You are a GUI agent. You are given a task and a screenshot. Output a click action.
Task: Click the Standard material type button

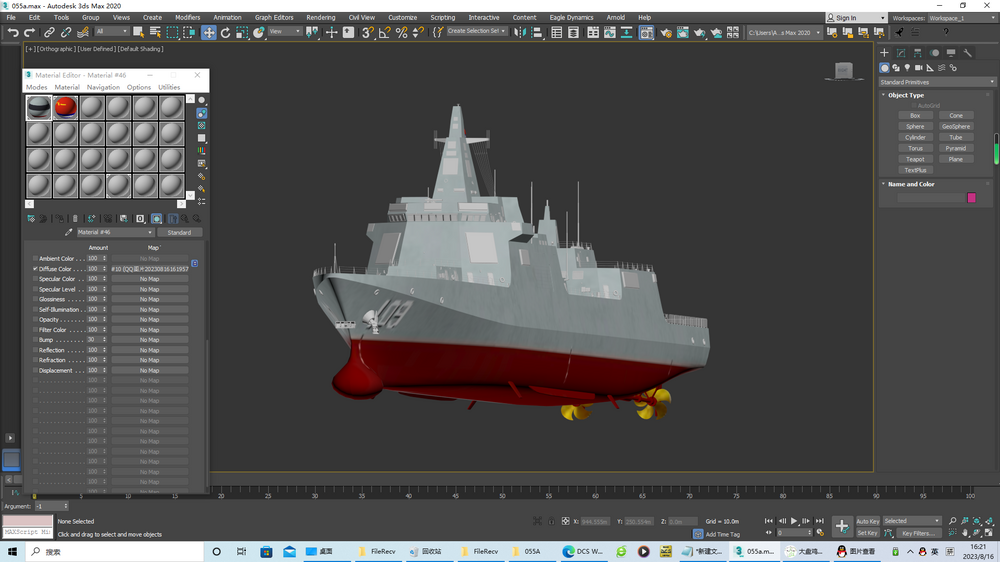[x=179, y=232]
